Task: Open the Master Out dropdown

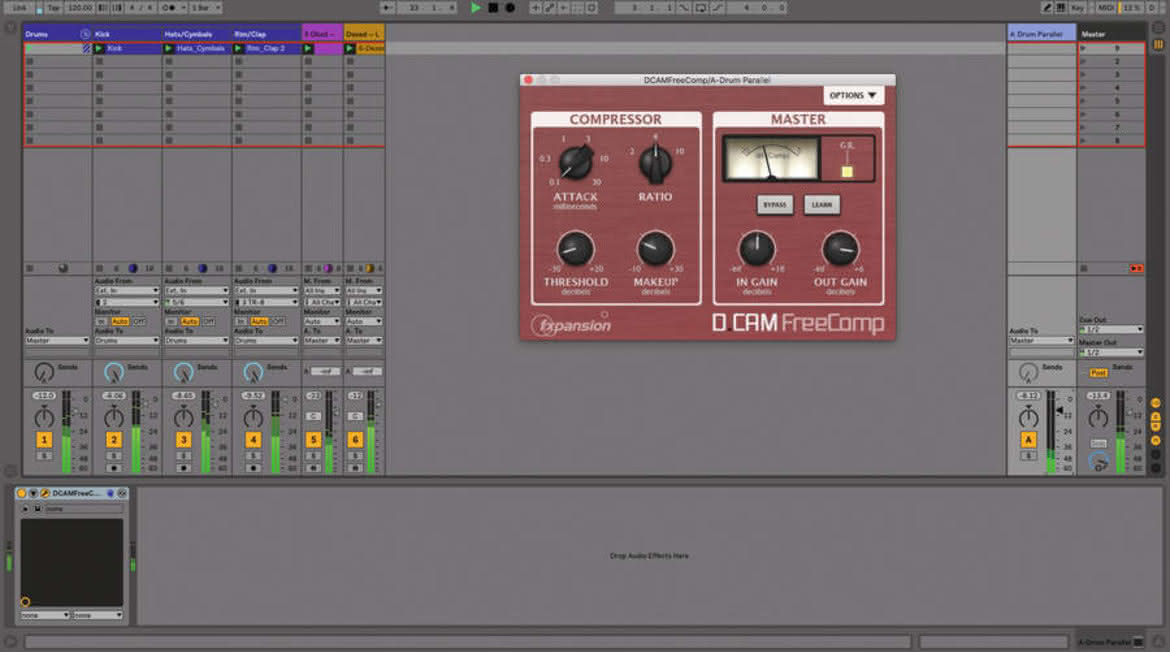Action: pos(1111,352)
